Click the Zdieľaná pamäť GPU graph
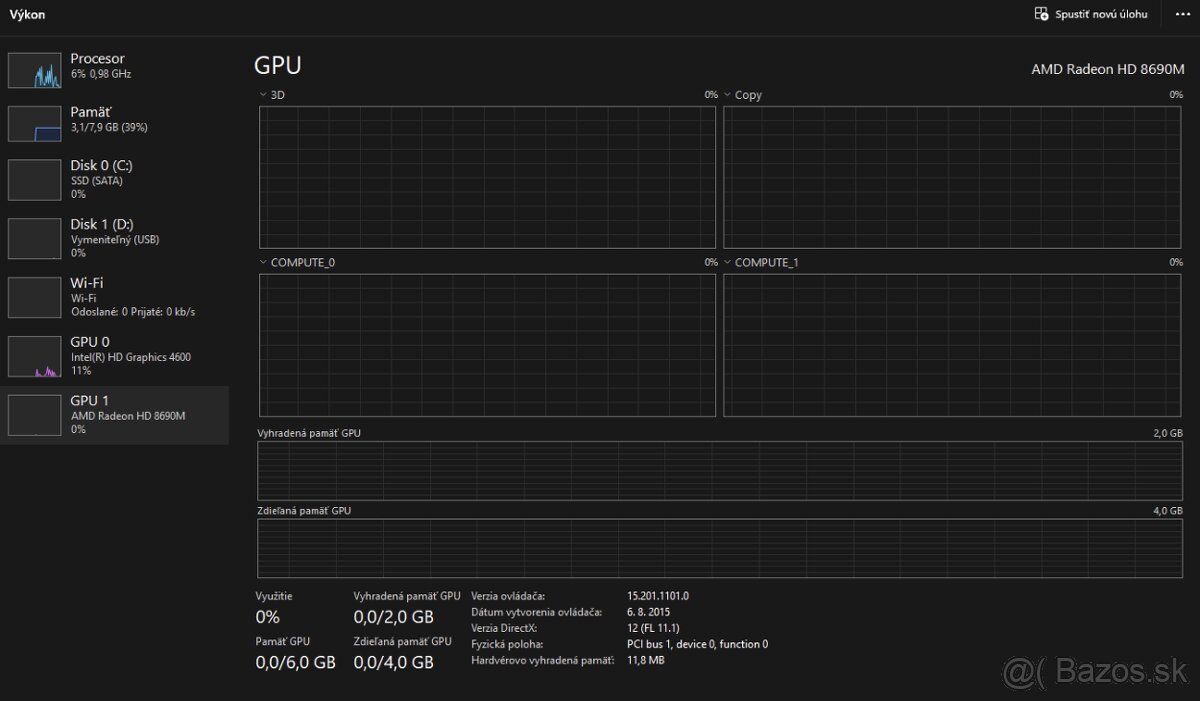This screenshot has height=701, width=1200. (x=720, y=547)
